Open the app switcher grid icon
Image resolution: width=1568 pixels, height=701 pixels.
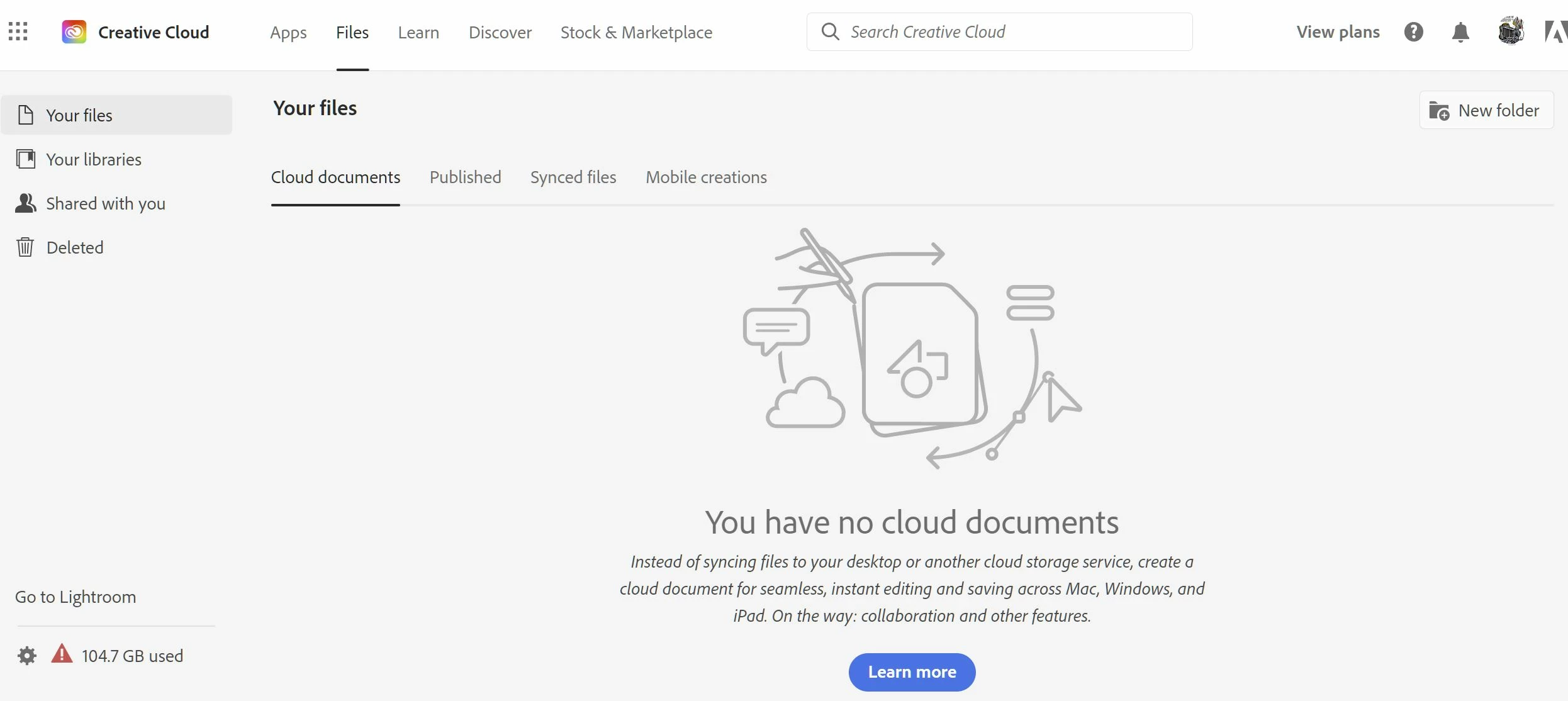pos(18,31)
